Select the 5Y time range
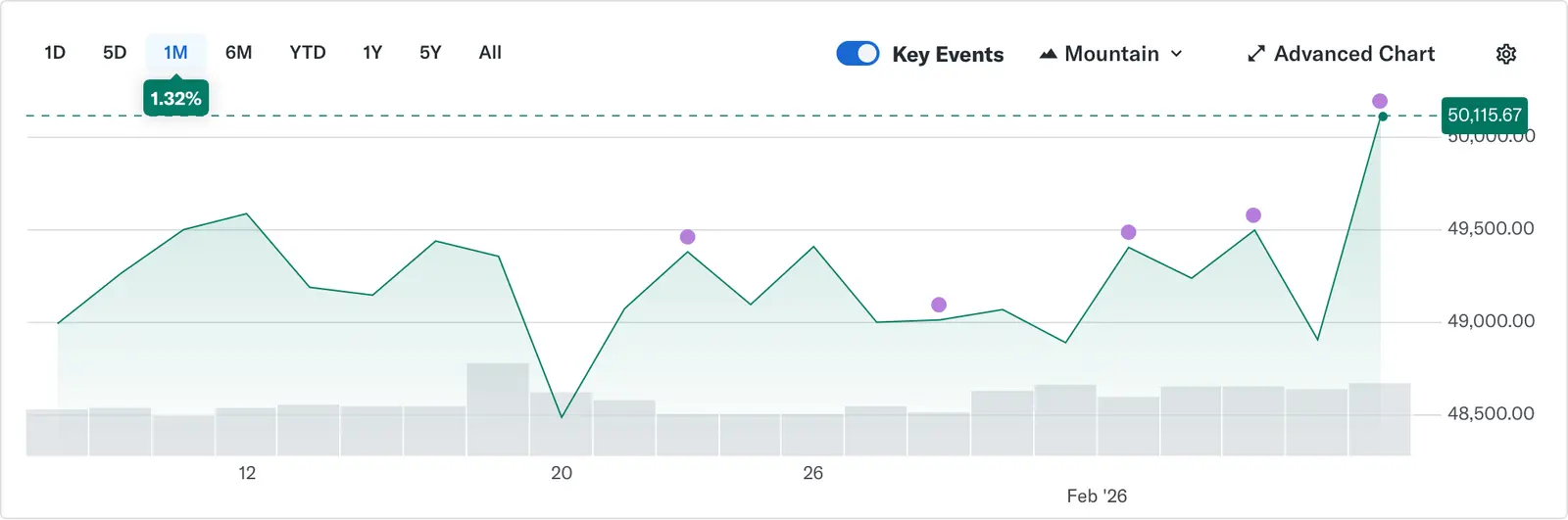Viewport: 1568px width, 520px height. (x=430, y=53)
